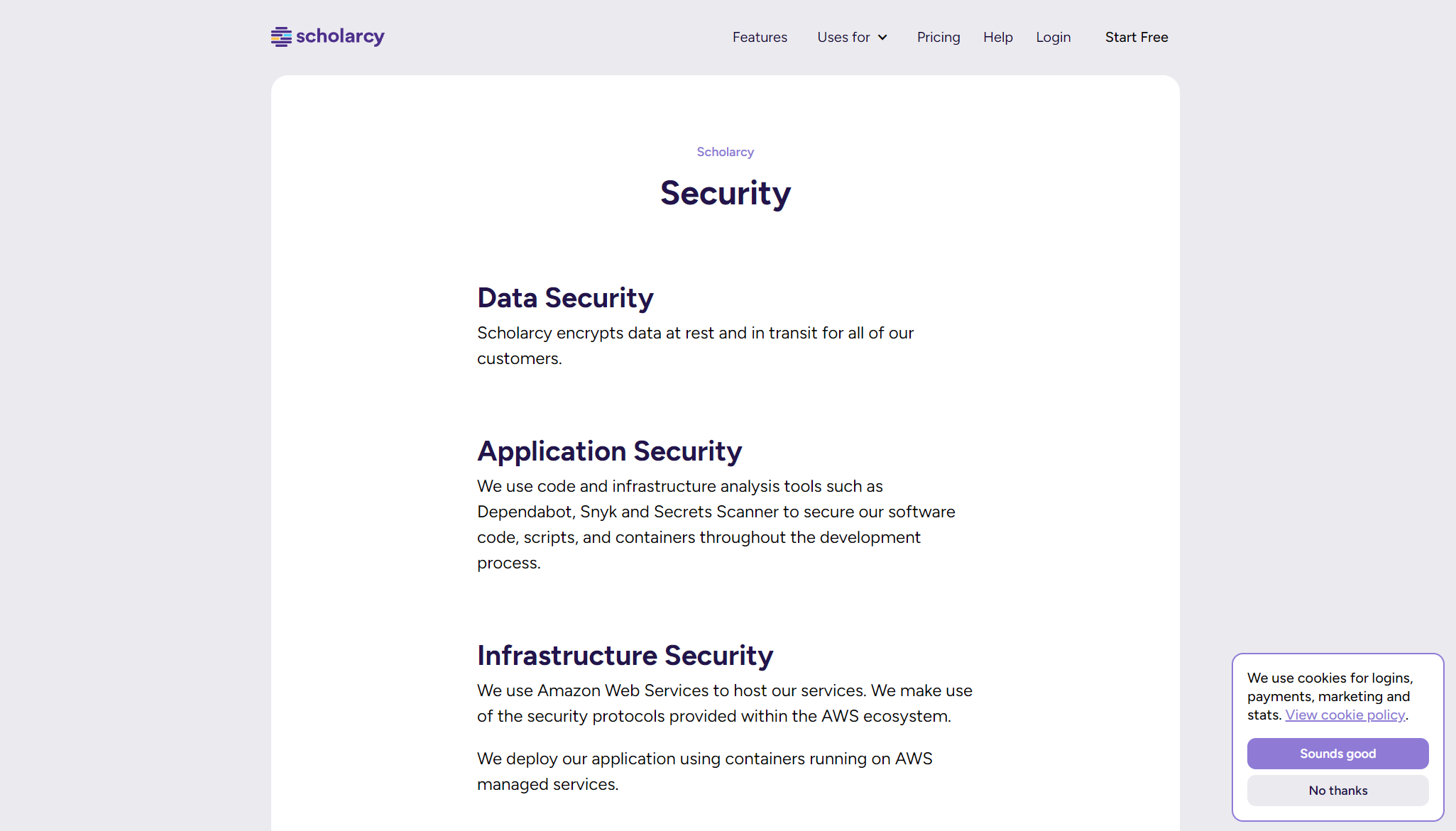The image size is (1456, 831).
Task: Open the View cookie policy link
Action: [x=1345, y=715]
